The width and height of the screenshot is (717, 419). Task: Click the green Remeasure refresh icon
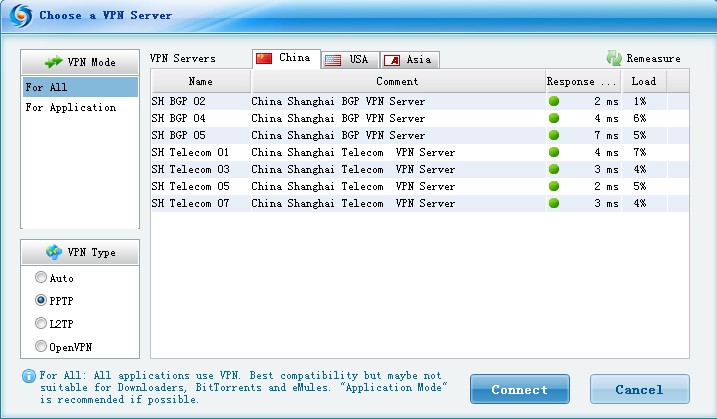coord(614,58)
